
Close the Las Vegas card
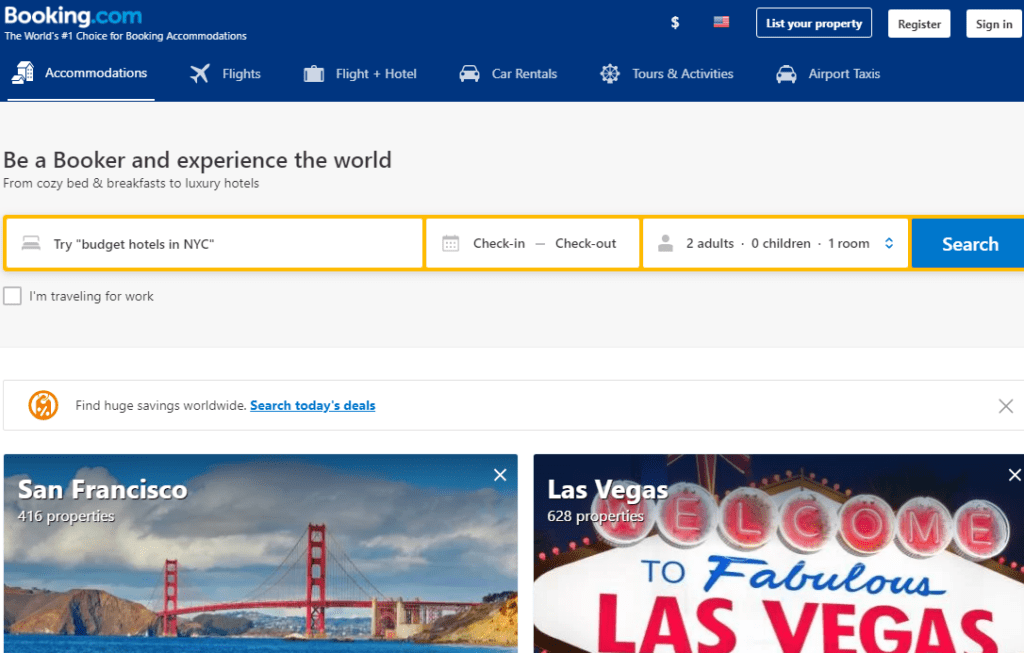pos(1014,475)
